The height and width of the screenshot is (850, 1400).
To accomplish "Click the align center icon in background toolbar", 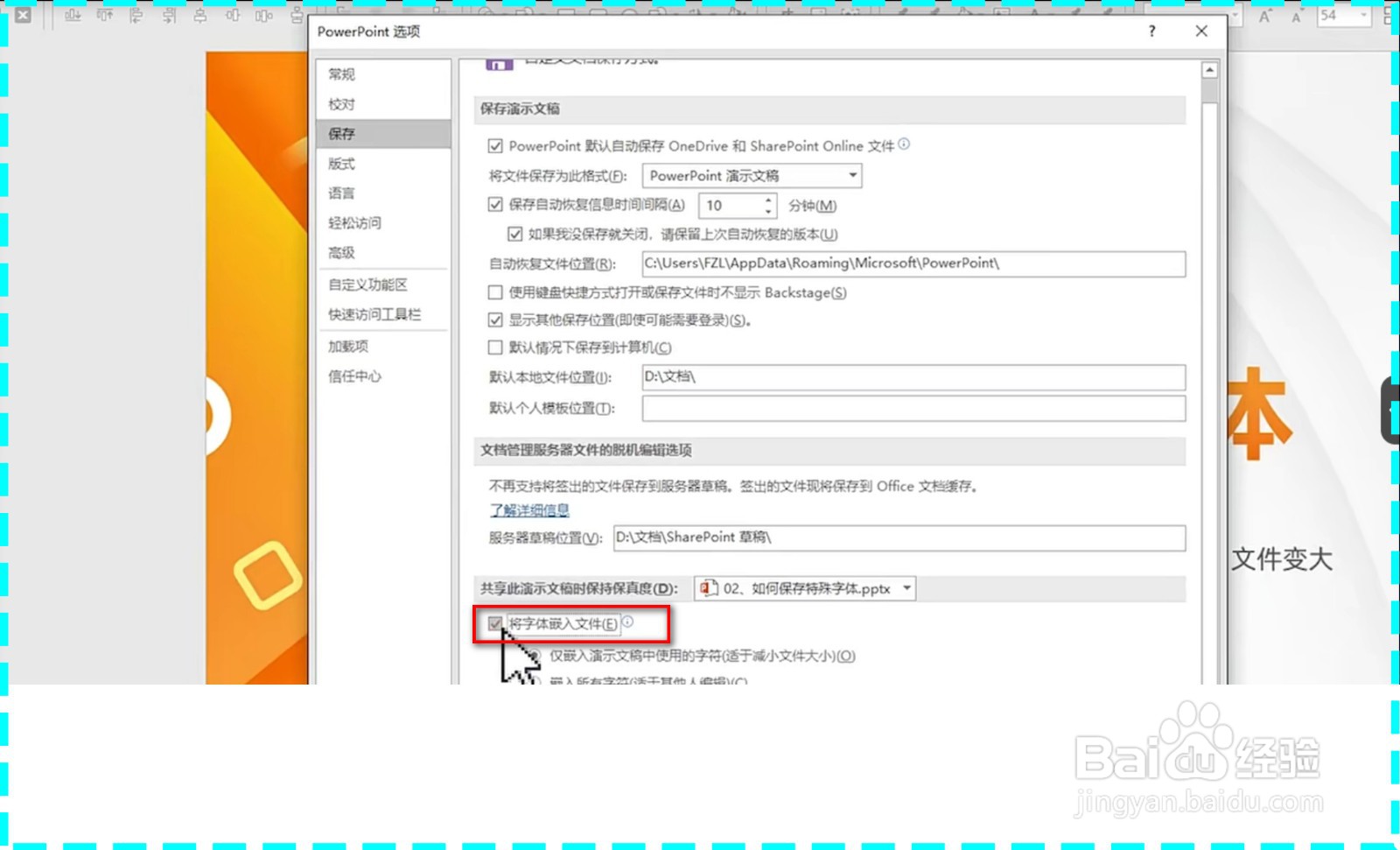I will pyautogui.click(x=200, y=15).
